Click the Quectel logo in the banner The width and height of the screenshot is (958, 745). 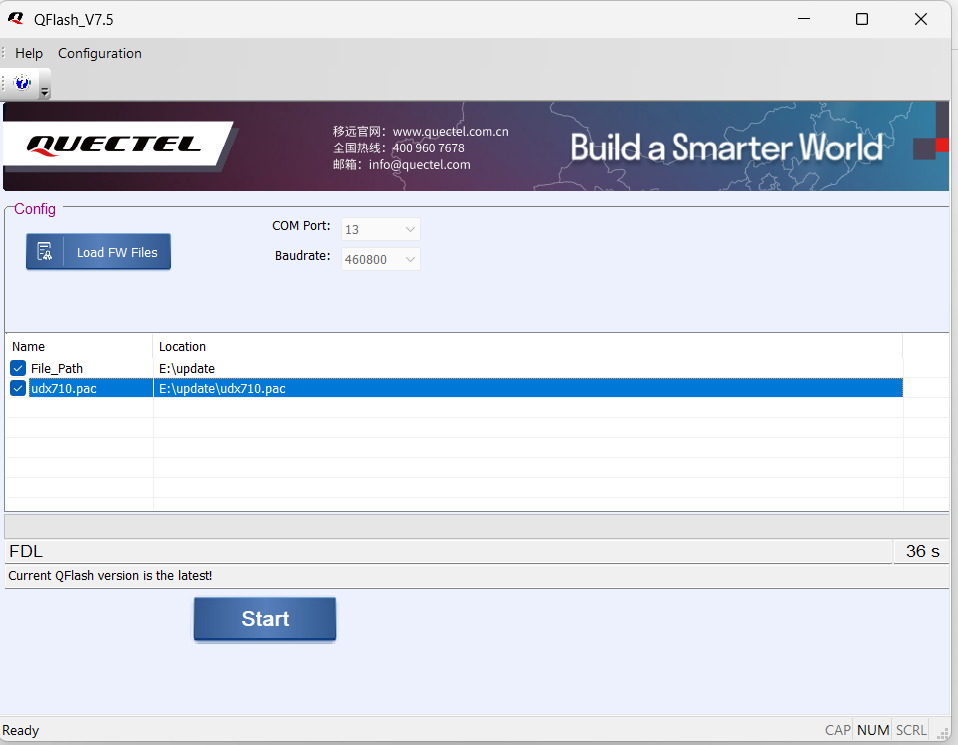(114, 145)
